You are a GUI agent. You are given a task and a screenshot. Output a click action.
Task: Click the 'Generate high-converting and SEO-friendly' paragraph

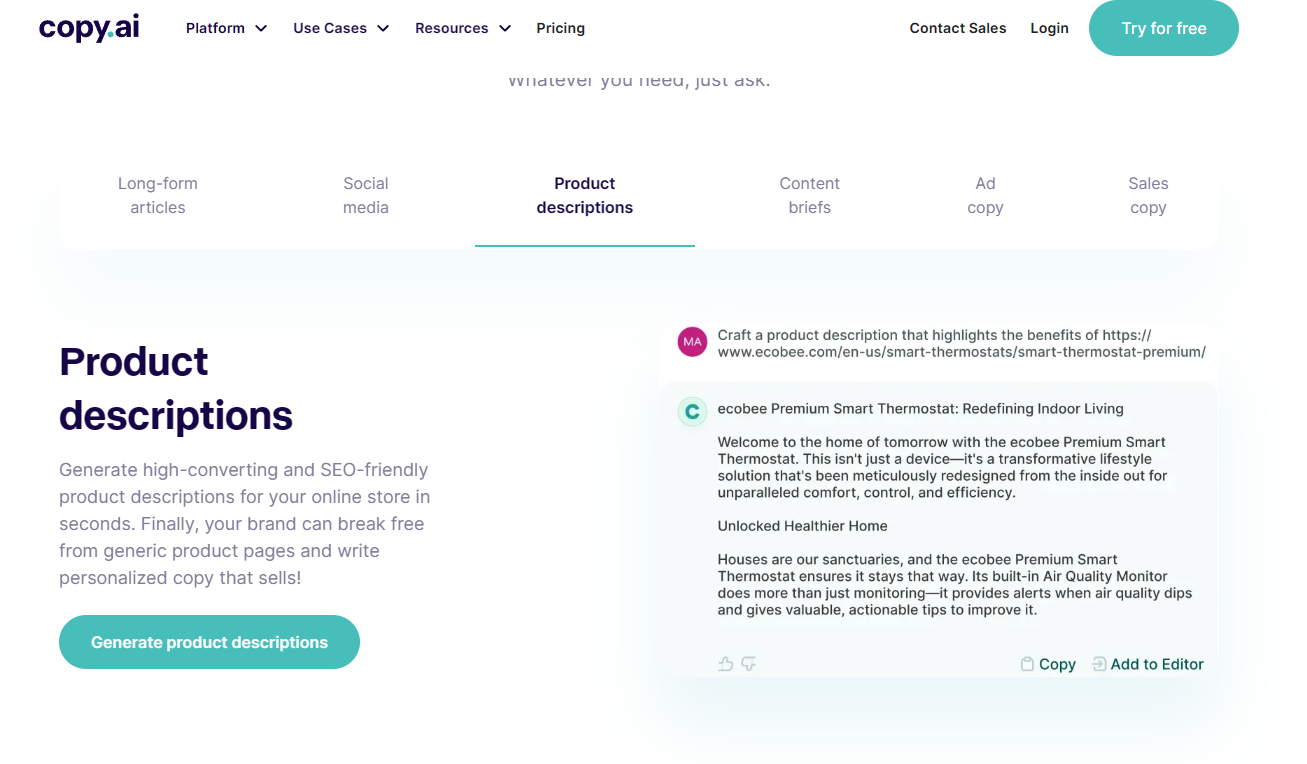(245, 524)
